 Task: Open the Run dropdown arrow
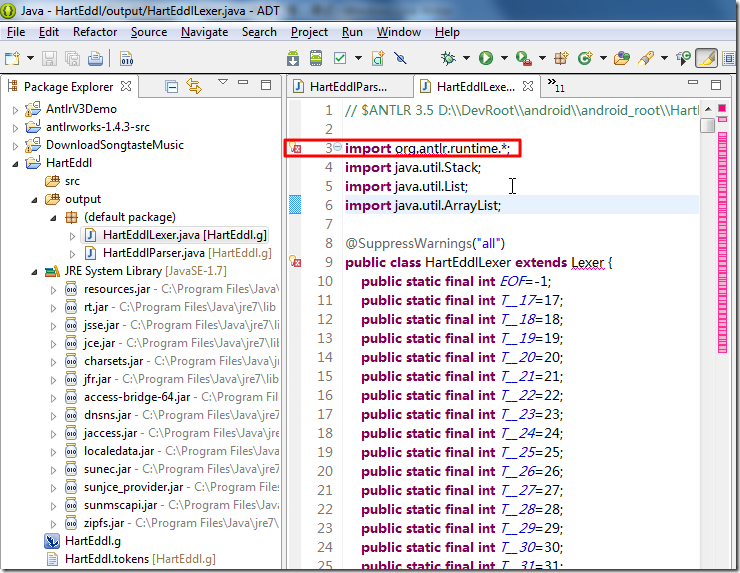[x=504, y=59]
